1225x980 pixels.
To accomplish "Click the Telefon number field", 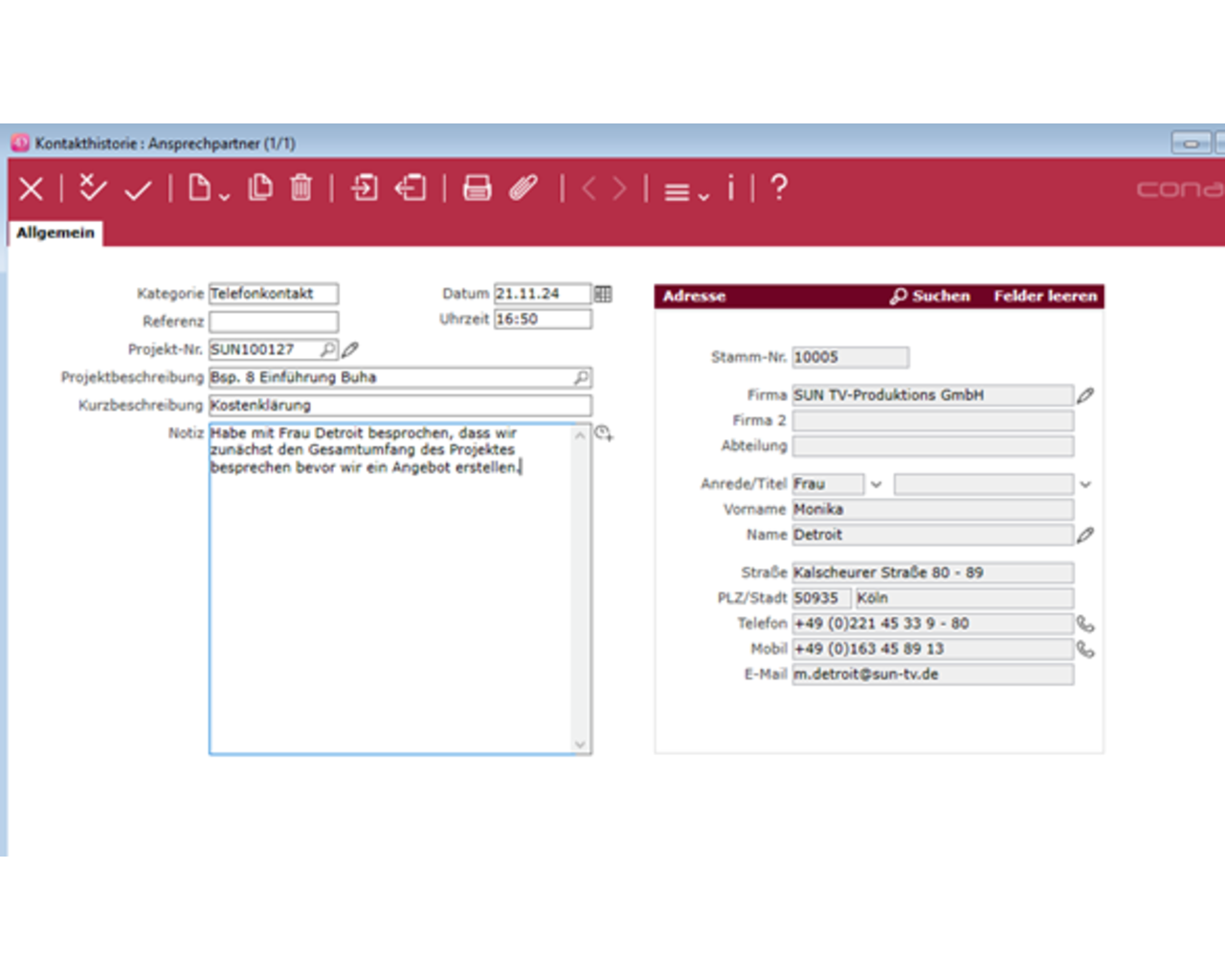I will point(933,623).
